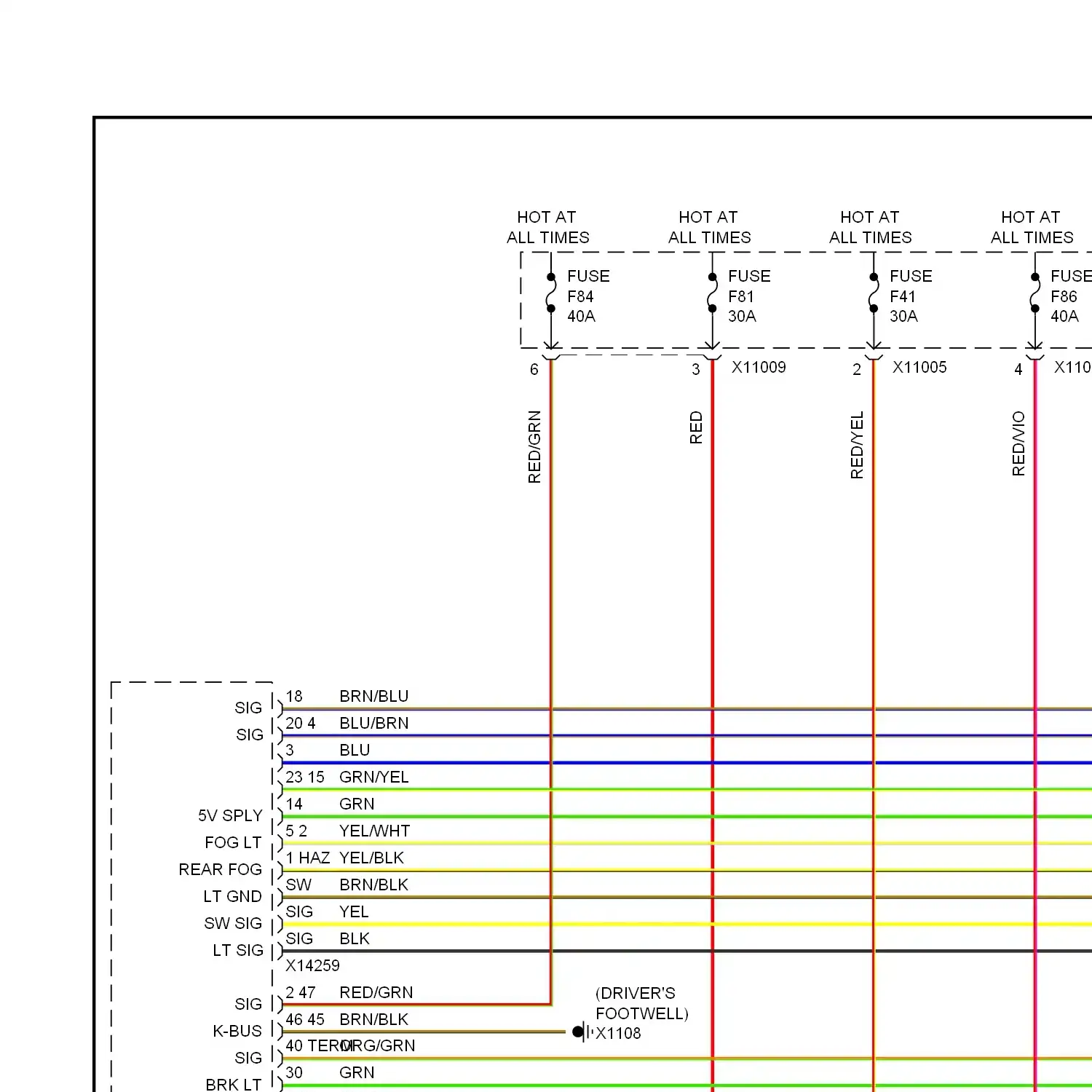The height and width of the screenshot is (1092, 1092).
Task: Click the vertical RED wire label
Action: [x=696, y=427]
